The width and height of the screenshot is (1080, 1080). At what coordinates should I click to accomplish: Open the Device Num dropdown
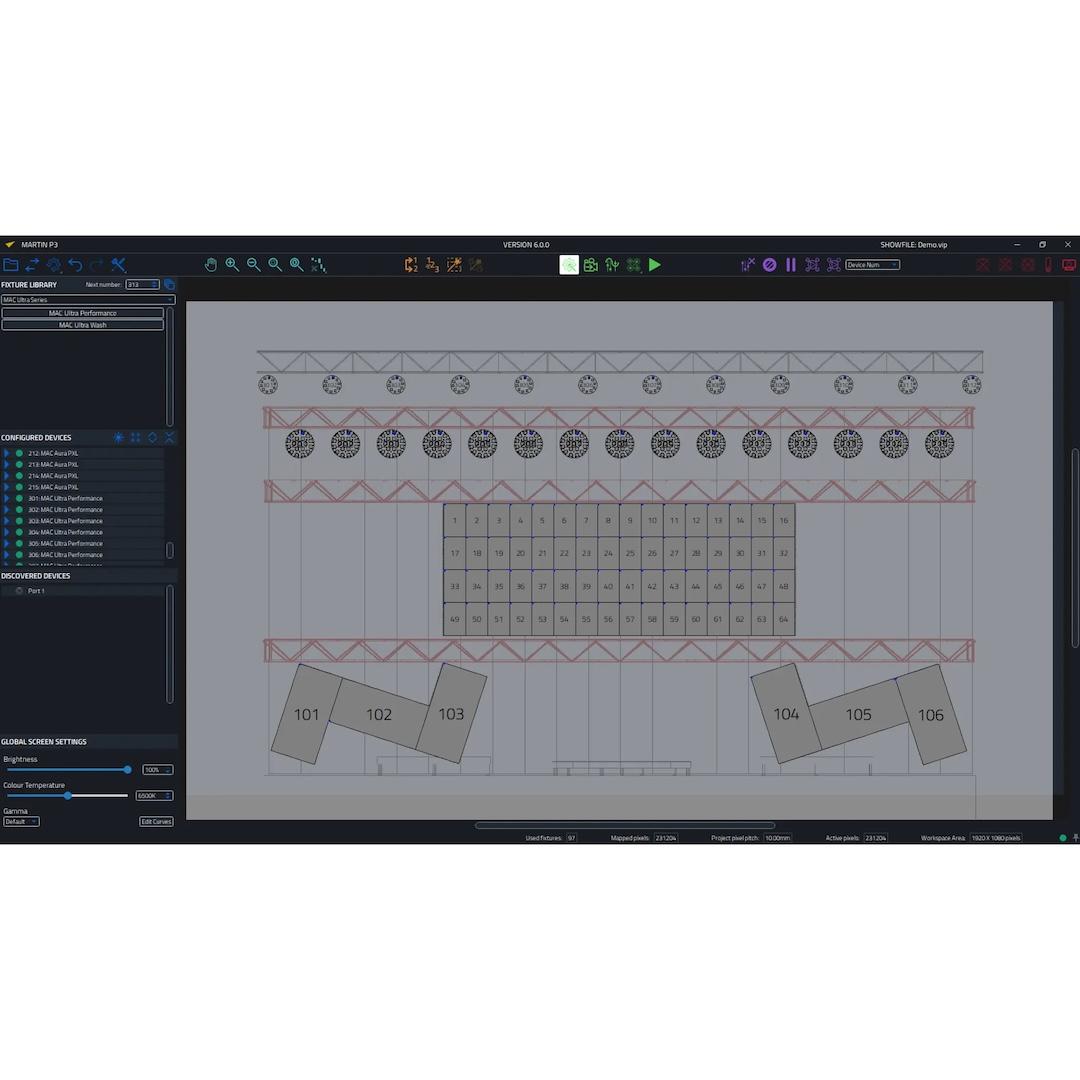point(872,265)
